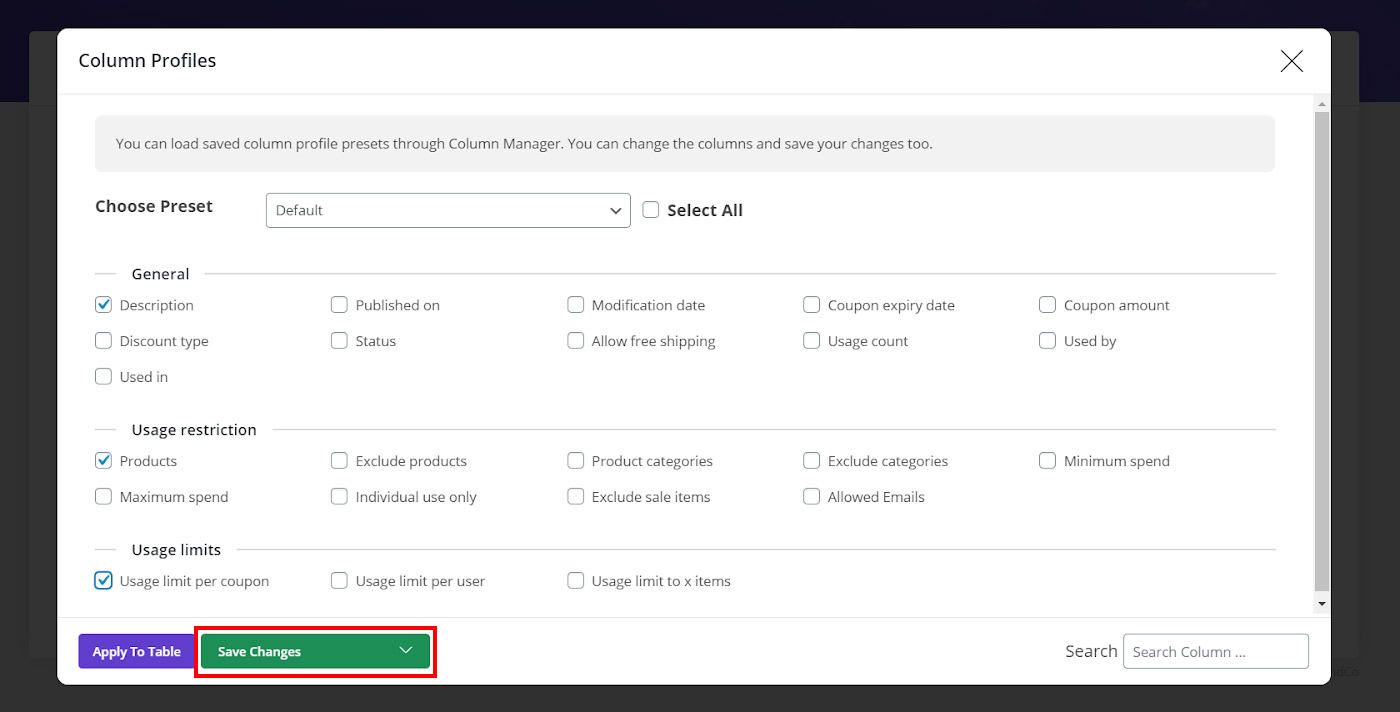This screenshot has height=712, width=1400.
Task: Enable Allow free shipping column
Action: coord(575,341)
